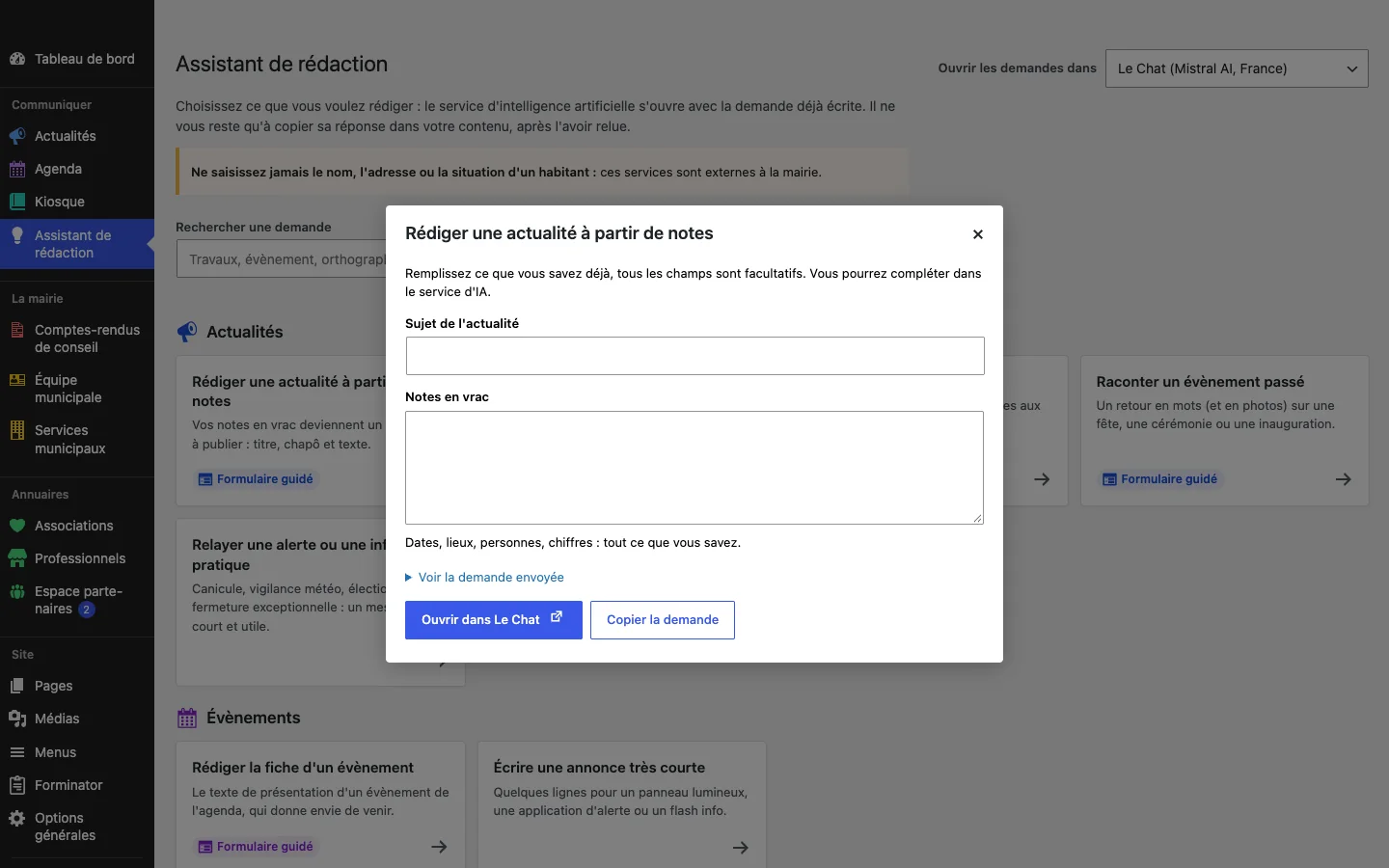This screenshot has height=868, width=1389.
Task: Click the 'Rechercher une demande' search field
Action: tap(282, 259)
